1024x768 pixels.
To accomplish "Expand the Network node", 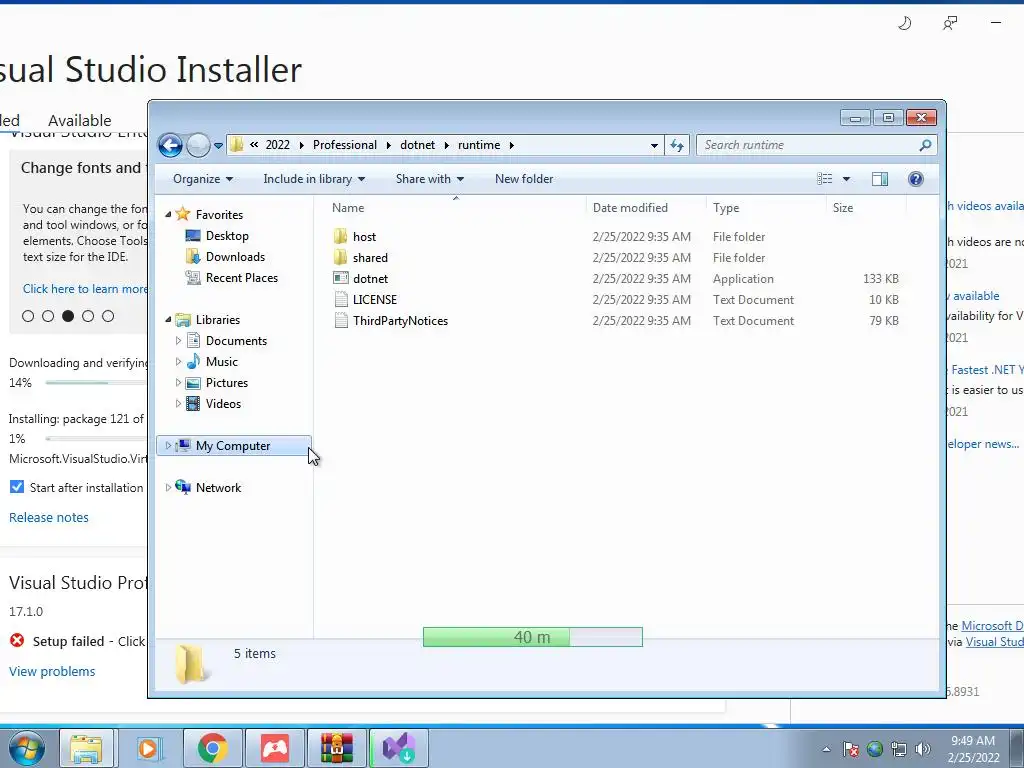I will [x=168, y=487].
